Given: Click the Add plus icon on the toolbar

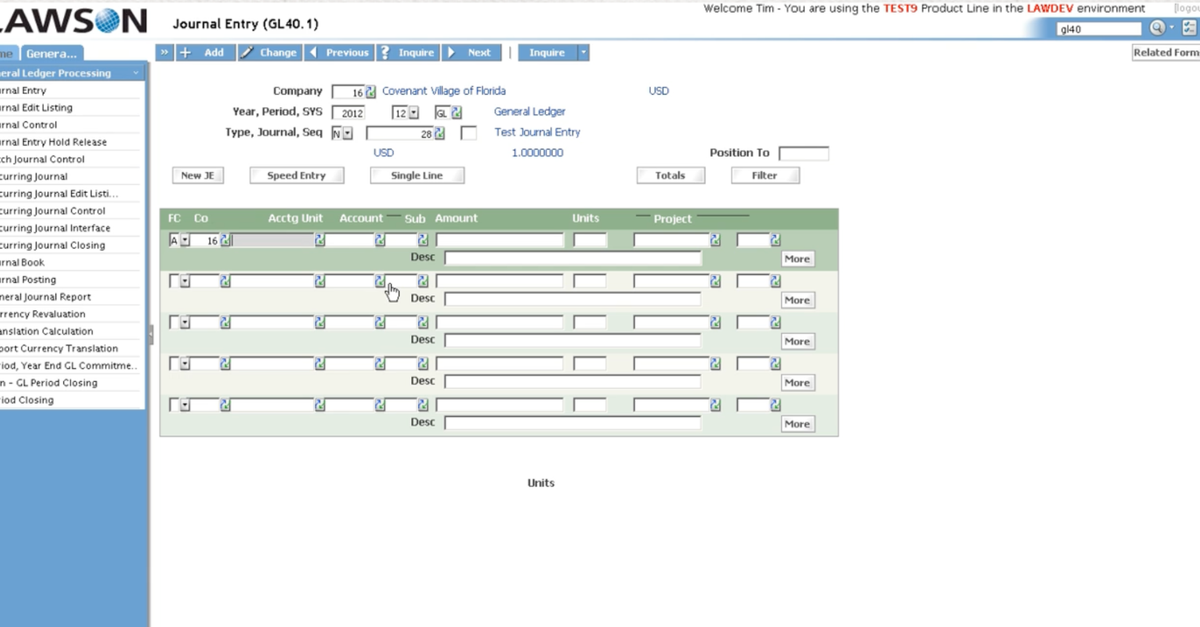Looking at the screenshot, I should 188,52.
